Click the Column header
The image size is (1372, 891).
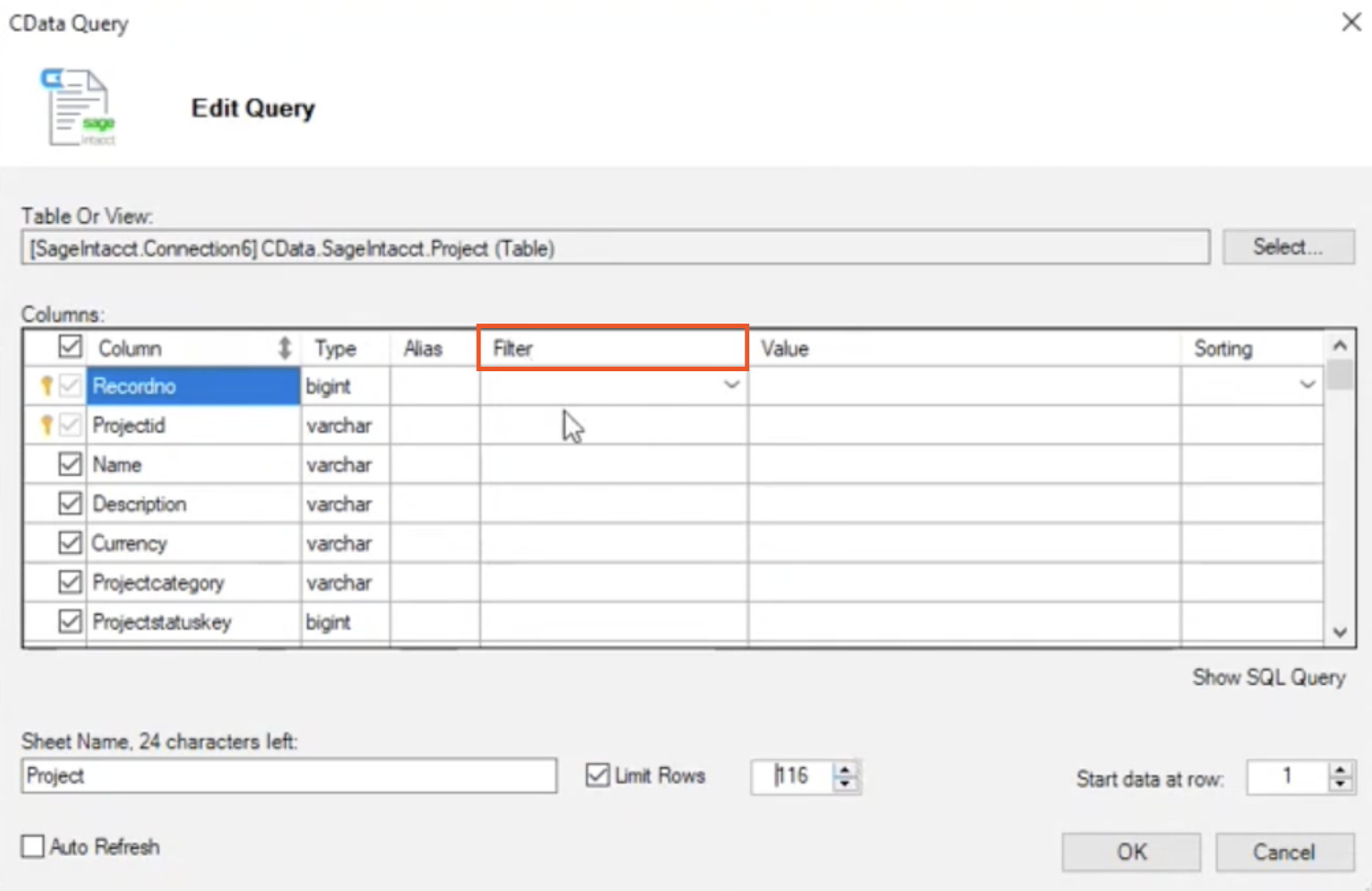point(129,348)
